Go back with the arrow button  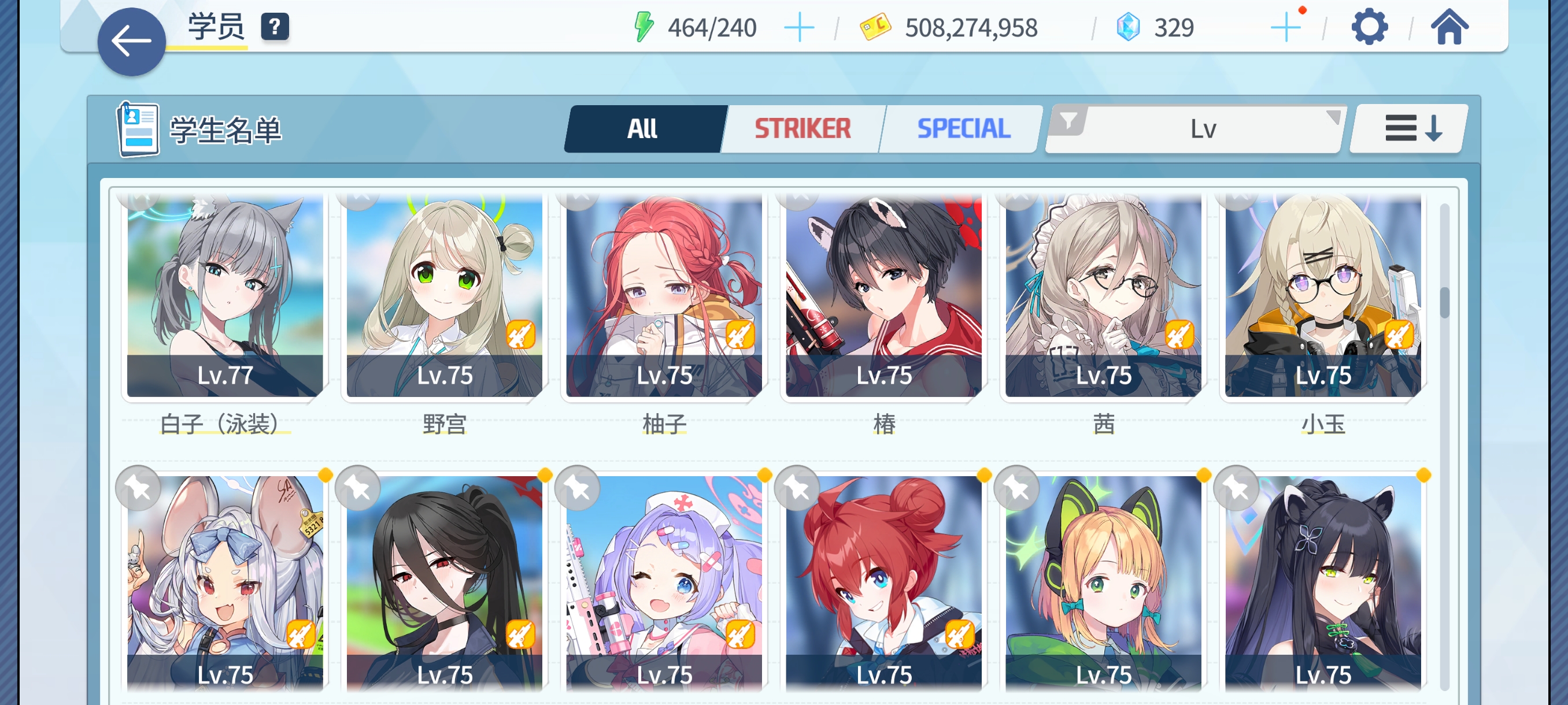(131, 42)
